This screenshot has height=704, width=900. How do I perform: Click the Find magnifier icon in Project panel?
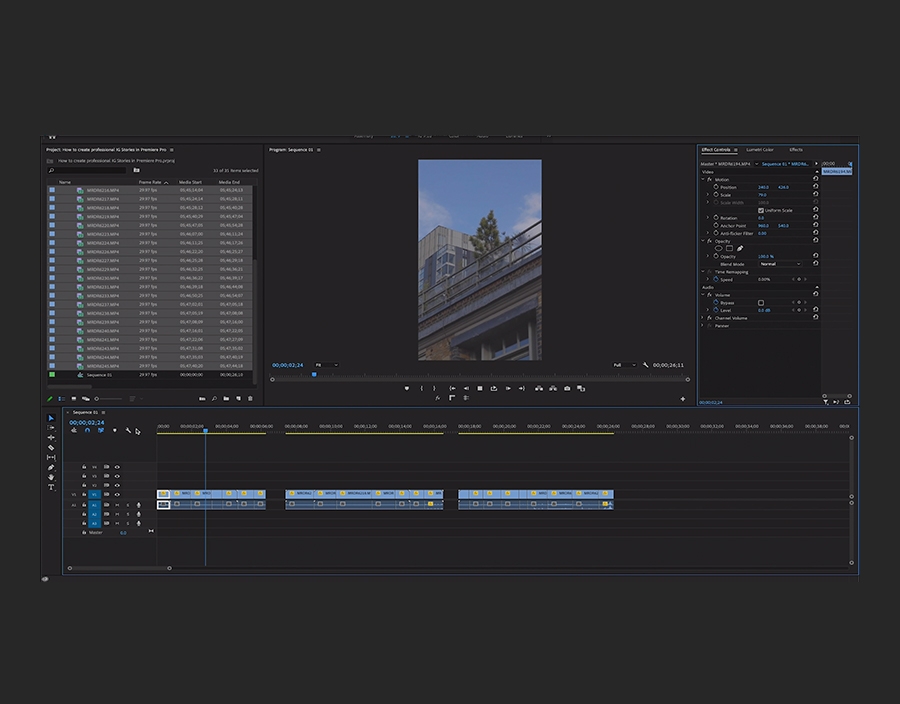[x=214, y=398]
